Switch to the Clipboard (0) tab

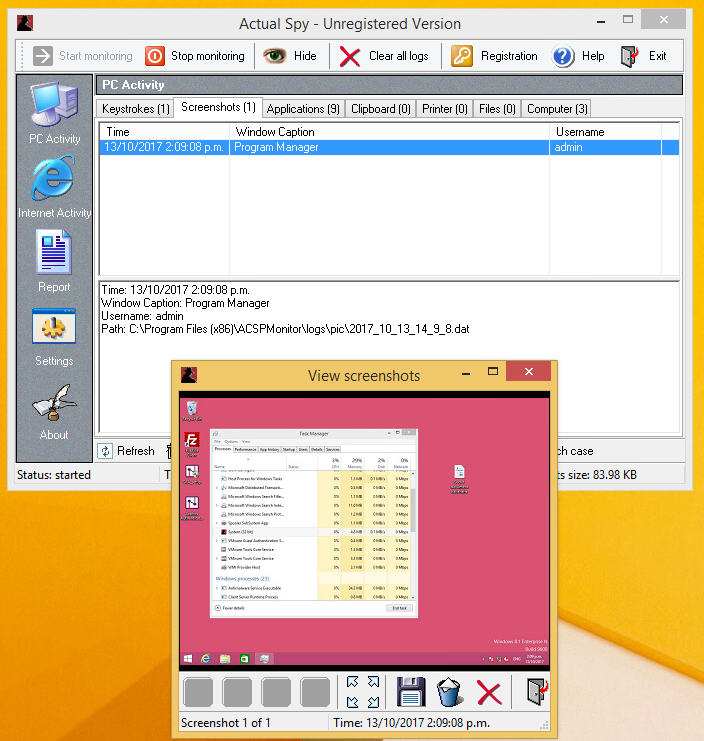click(380, 109)
